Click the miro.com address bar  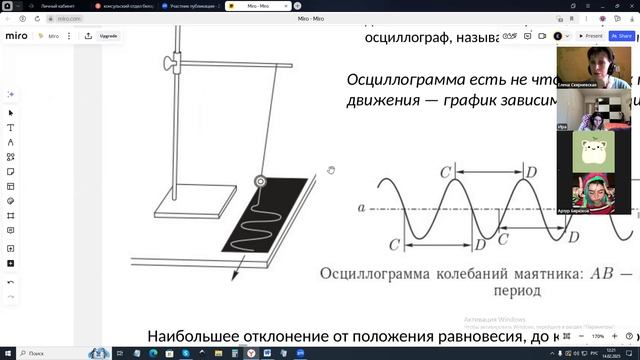pyautogui.click(x=69, y=19)
